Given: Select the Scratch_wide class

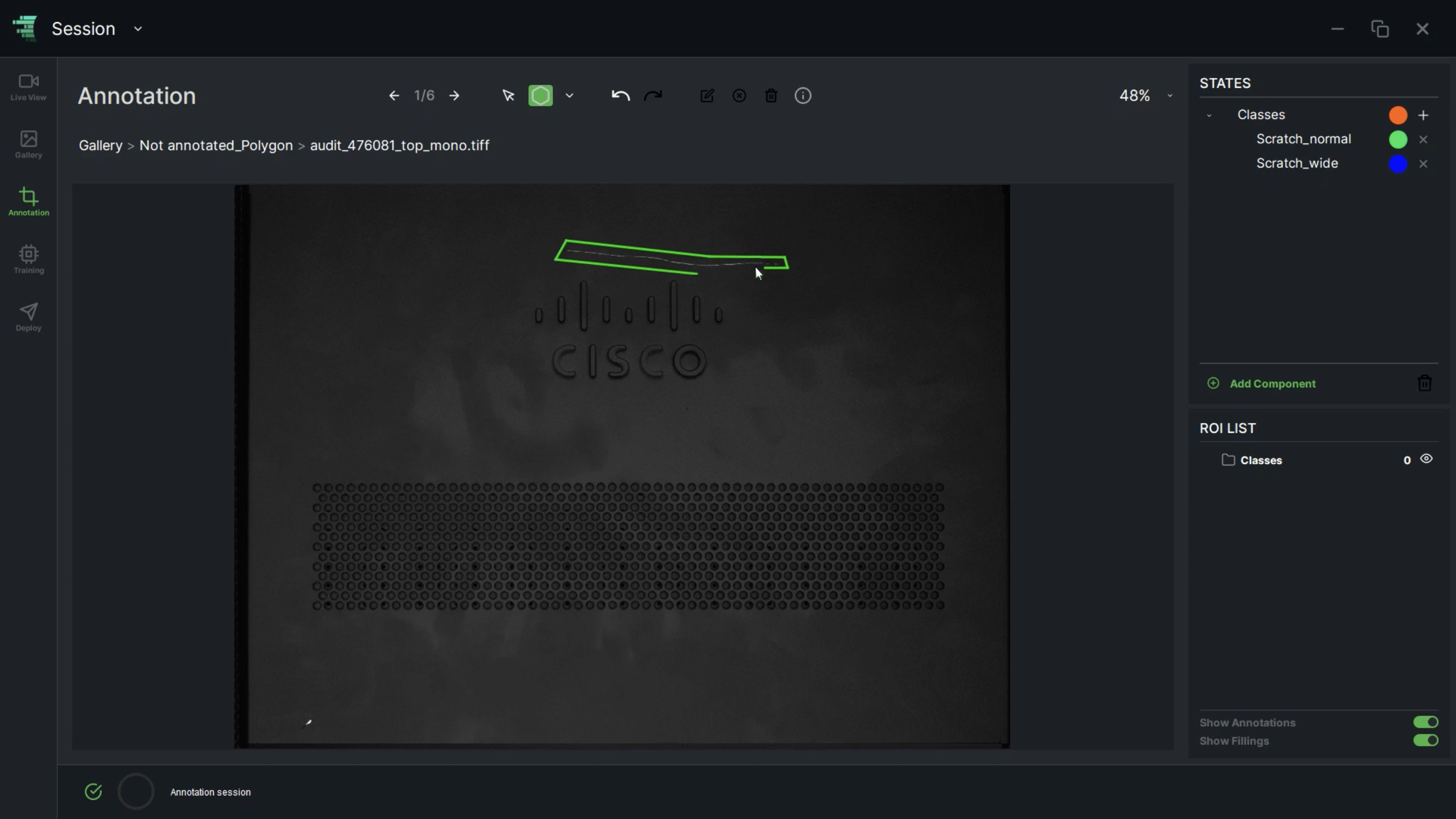Looking at the screenshot, I should 1297,163.
